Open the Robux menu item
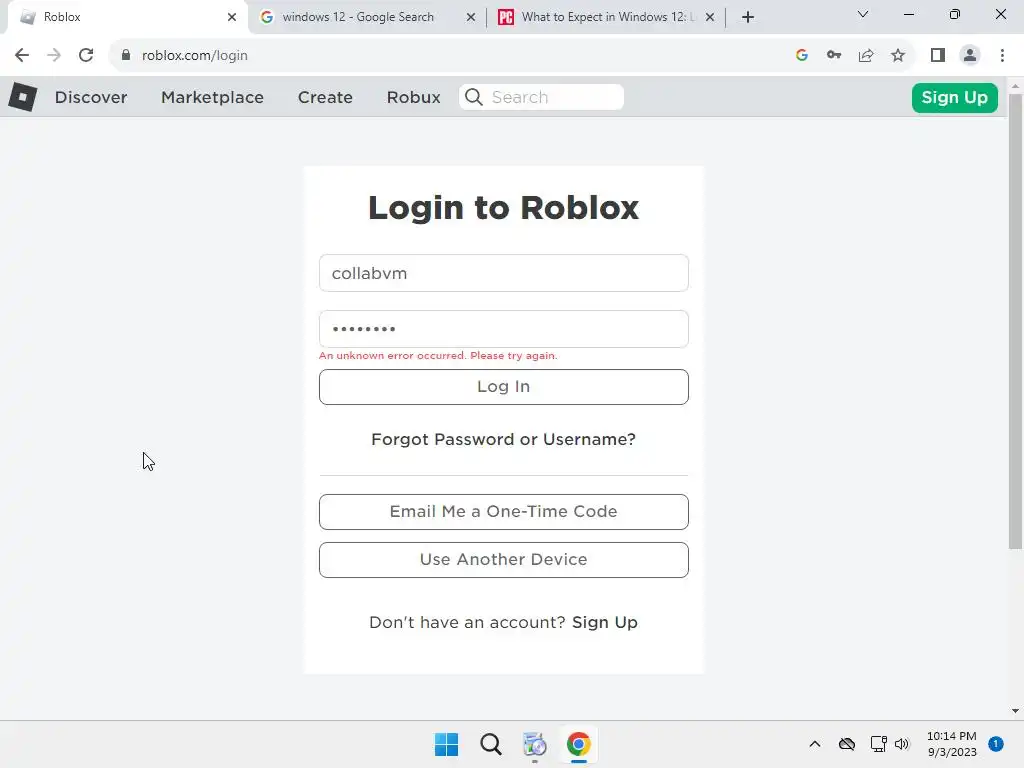This screenshot has height=768, width=1024. [x=413, y=97]
